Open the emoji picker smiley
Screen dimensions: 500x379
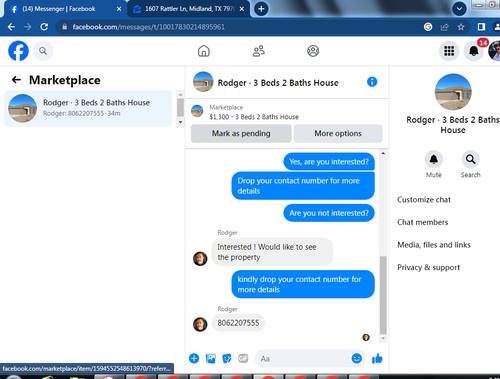click(357, 358)
